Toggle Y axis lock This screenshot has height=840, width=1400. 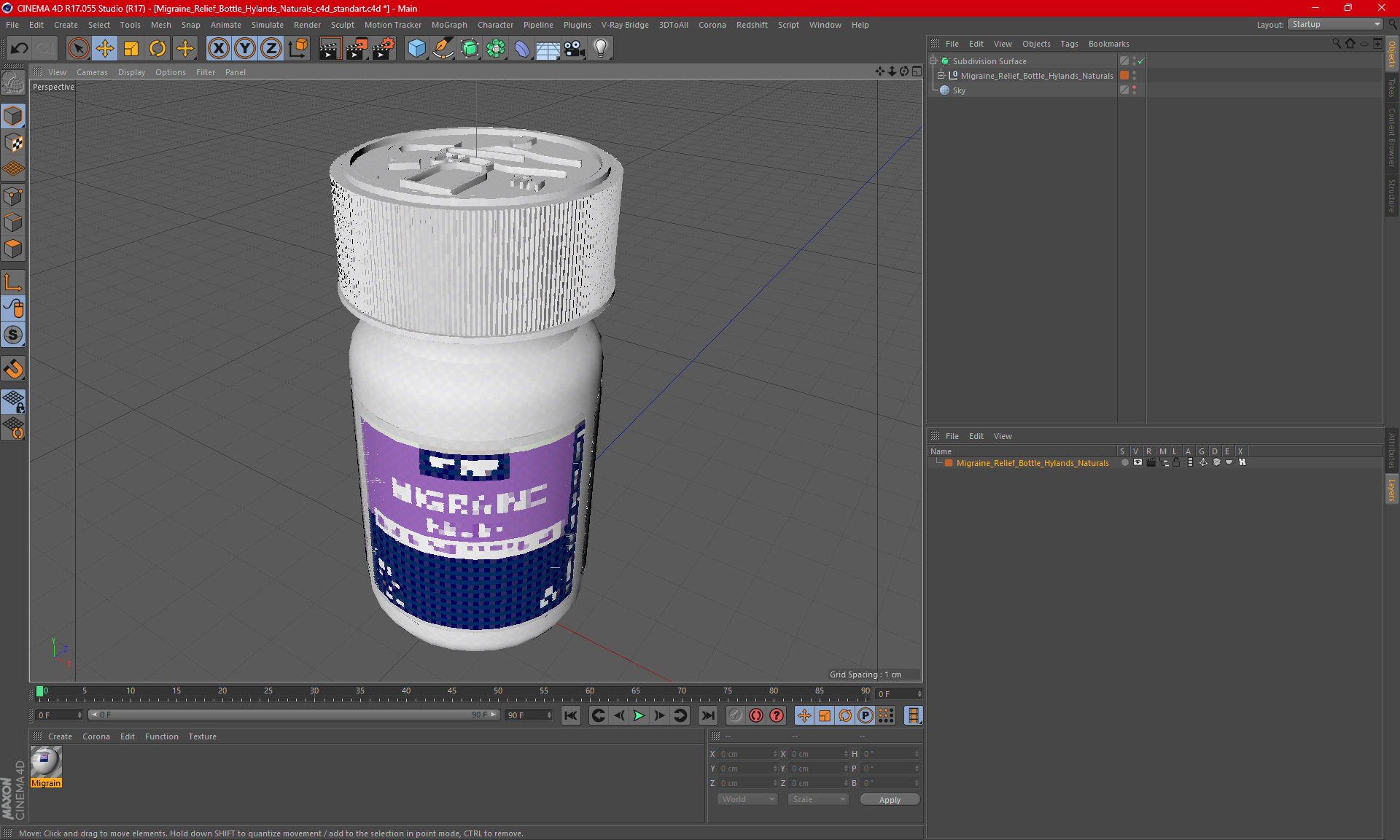[245, 49]
